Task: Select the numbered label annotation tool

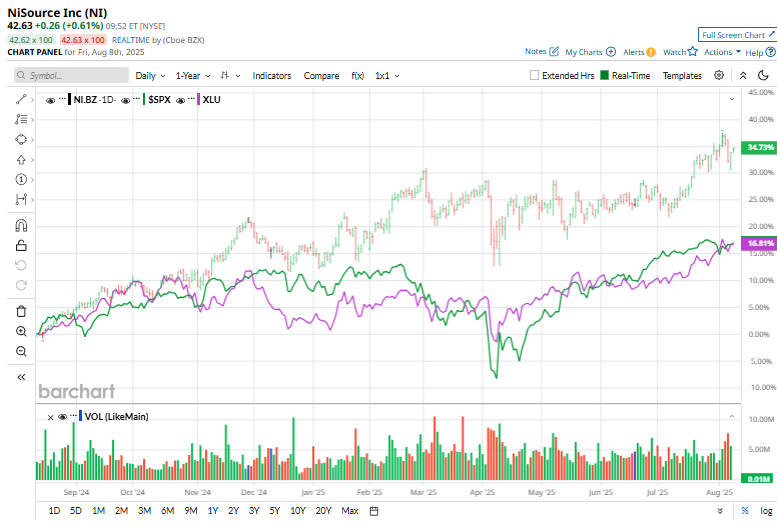Action: point(21,179)
